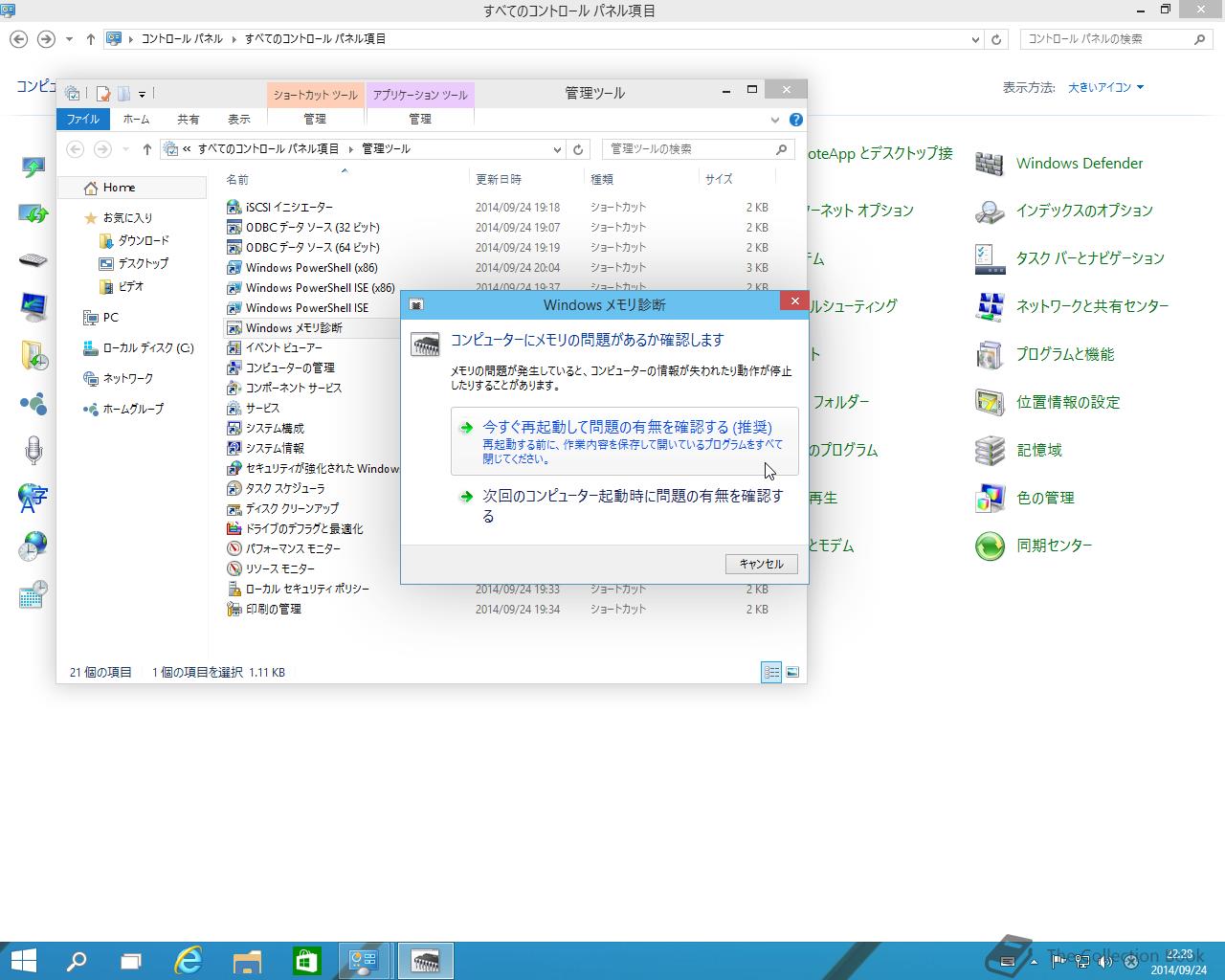This screenshot has height=980, width=1225.
Task: Select the パフォーマンス モニター shortcut icon
Action: (x=234, y=548)
